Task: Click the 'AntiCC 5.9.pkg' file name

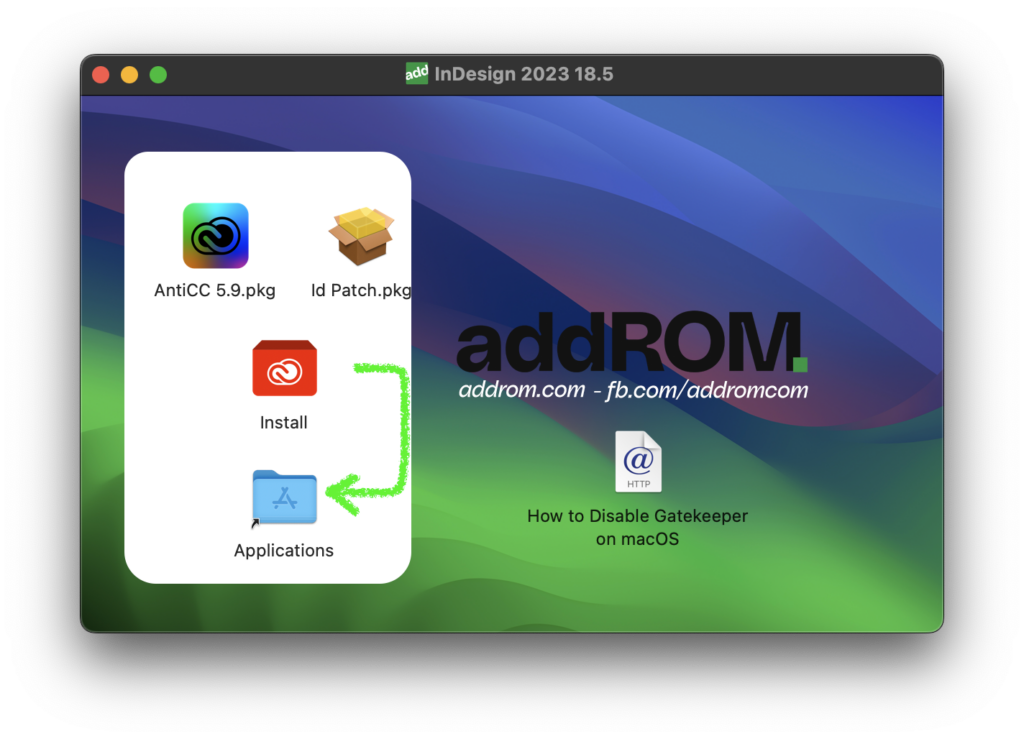Action: [x=215, y=291]
